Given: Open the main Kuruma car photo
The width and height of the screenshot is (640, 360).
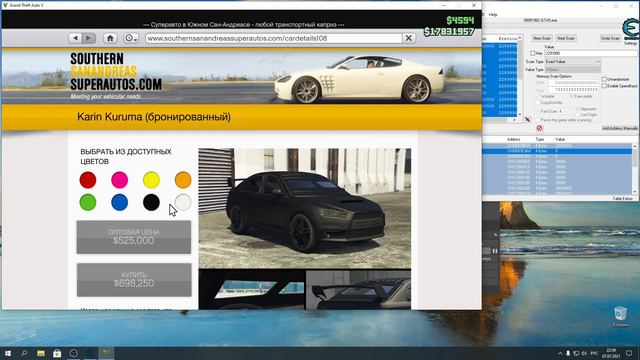Looking at the screenshot, I should (305, 208).
